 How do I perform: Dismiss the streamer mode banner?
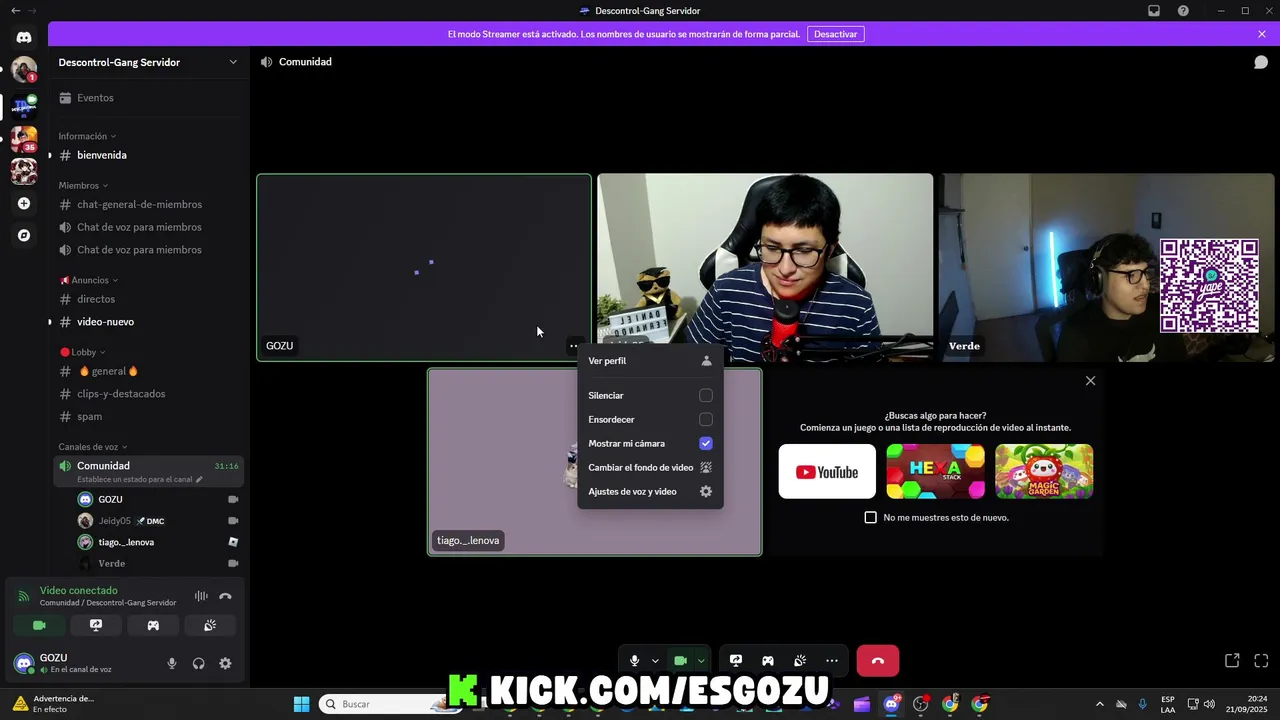(x=1262, y=34)
